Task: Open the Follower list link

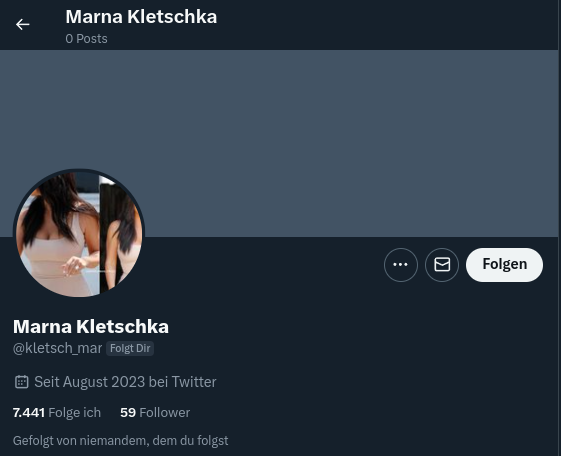Action: click(x=155, y=412)
